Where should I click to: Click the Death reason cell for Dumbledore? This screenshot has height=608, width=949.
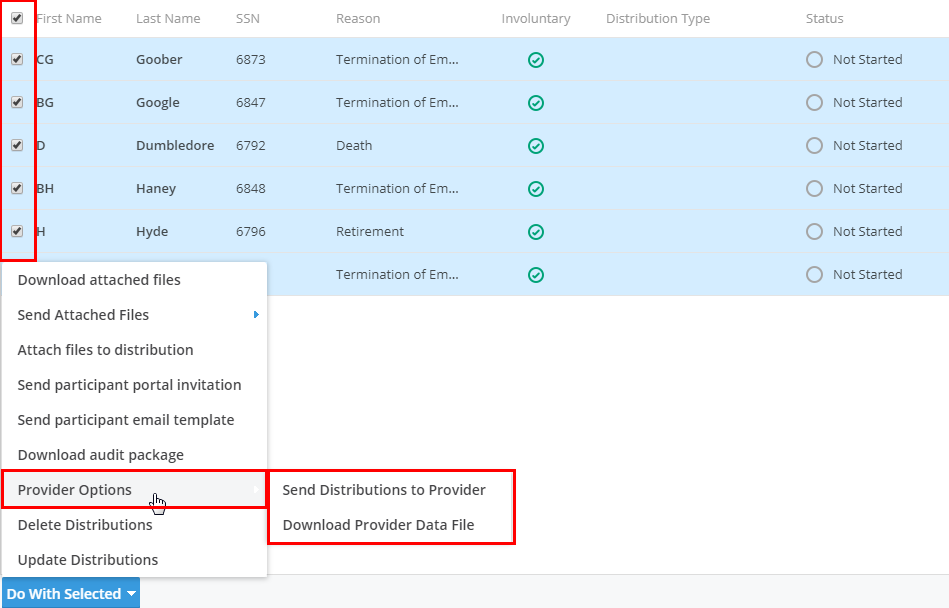pos(354,146)
